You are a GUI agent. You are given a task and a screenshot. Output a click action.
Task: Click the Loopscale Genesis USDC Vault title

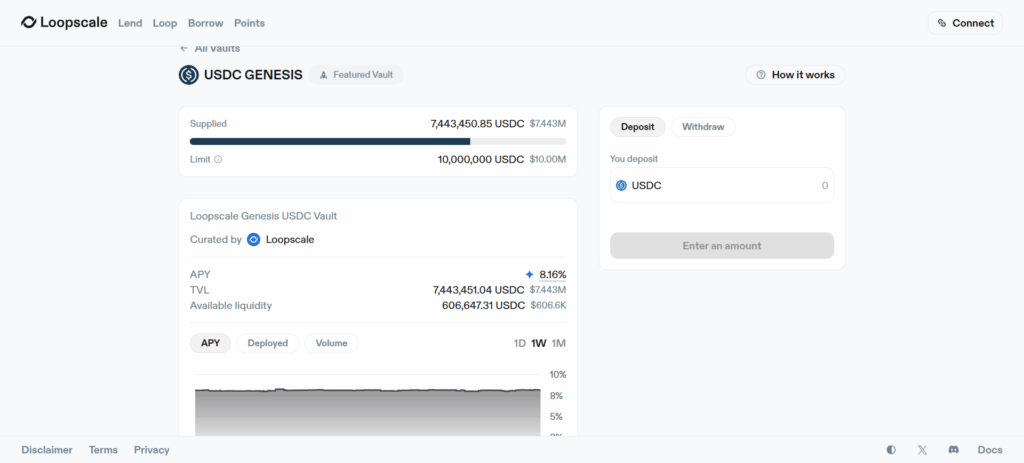tap(264, 216)
